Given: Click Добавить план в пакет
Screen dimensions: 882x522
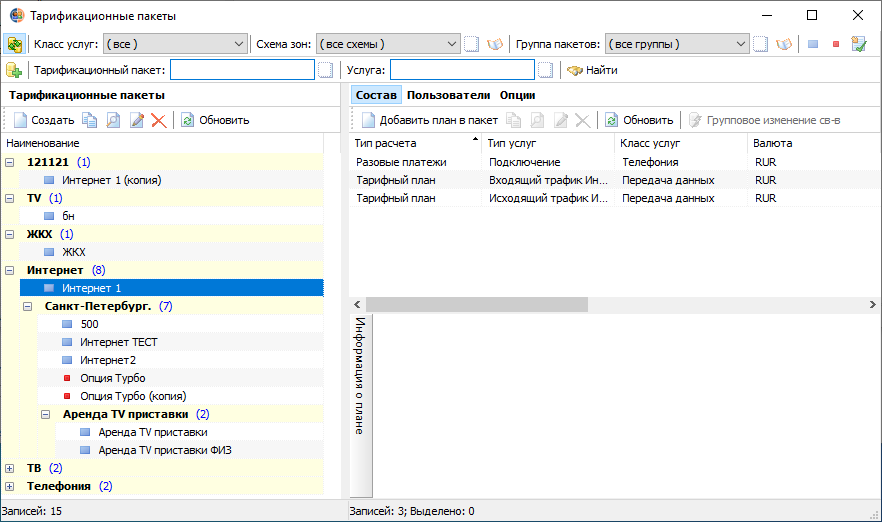Looking at the screenshot, I should tap(430, 120).
